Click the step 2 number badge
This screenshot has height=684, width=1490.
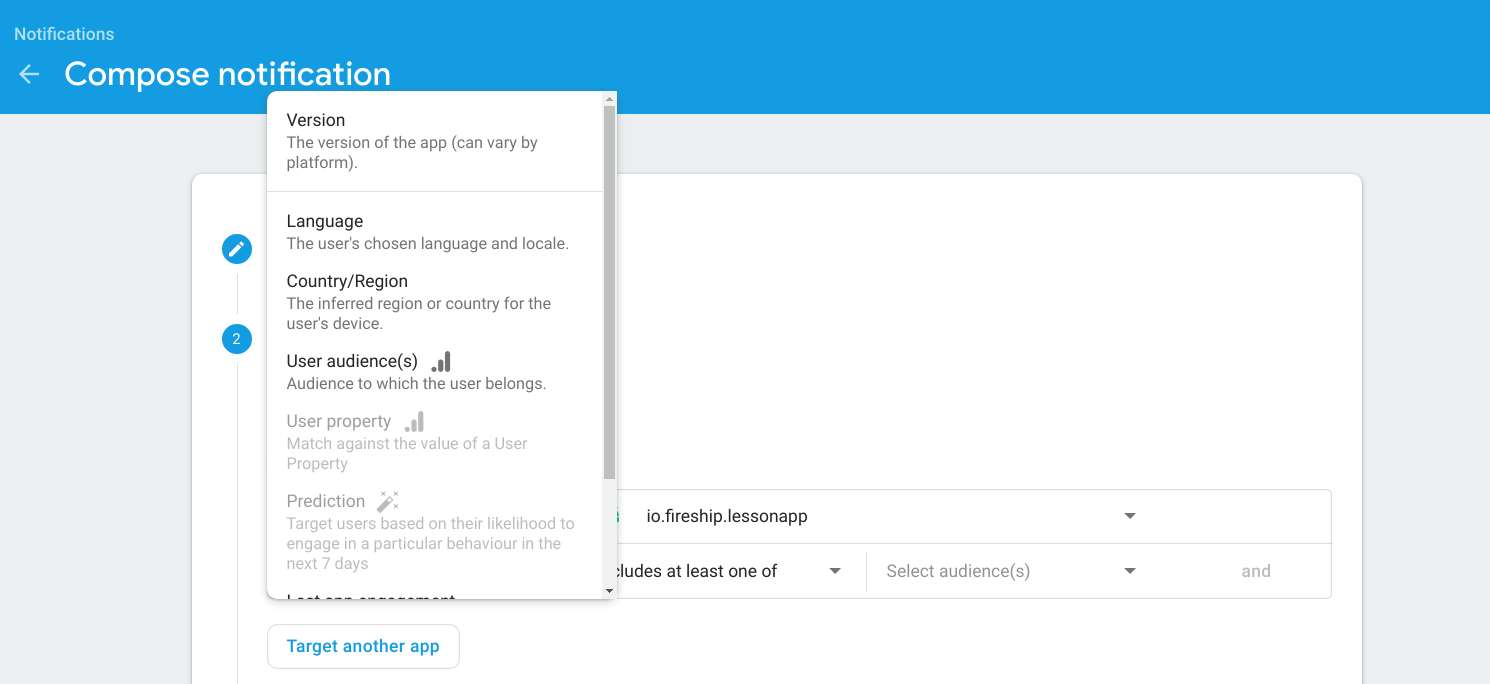pyautogui.click(x=237, y=339)
